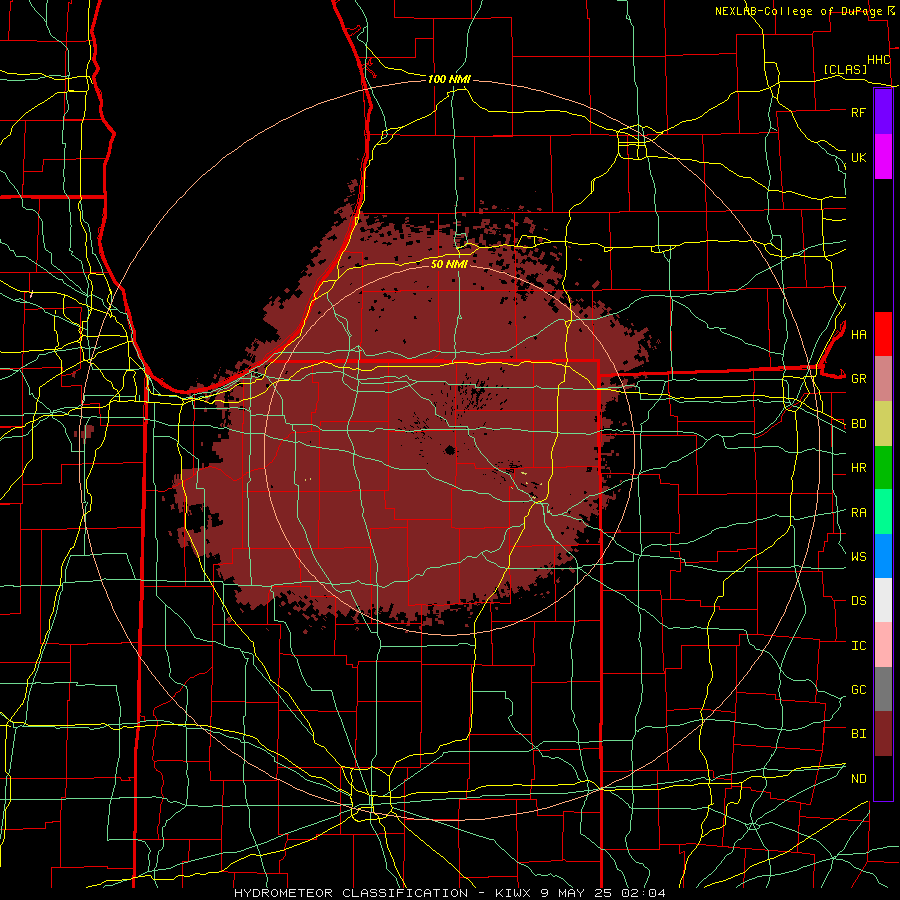Click 'HYDROMETEOR CLASSIFICATION' in the bottom caption

351,893
